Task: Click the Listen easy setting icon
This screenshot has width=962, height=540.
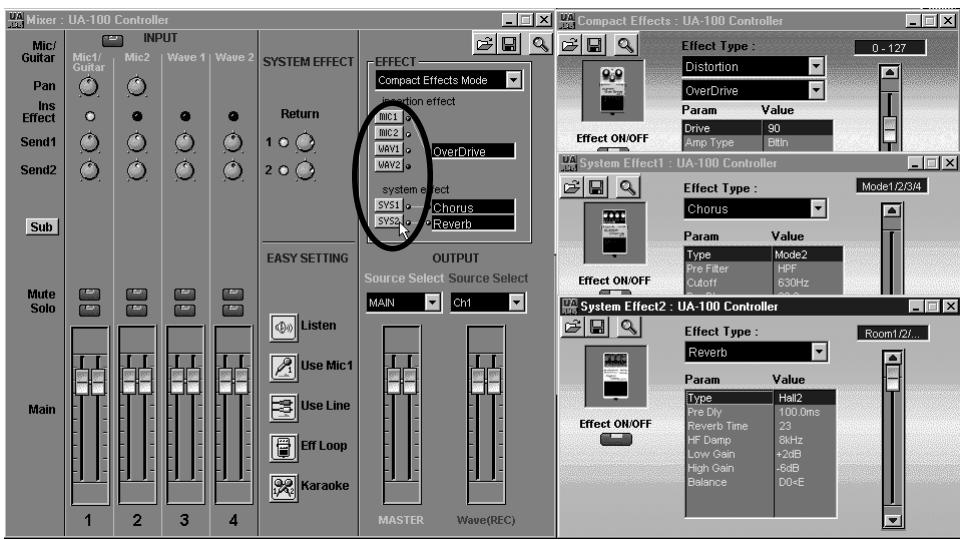Action: (283, 327)
